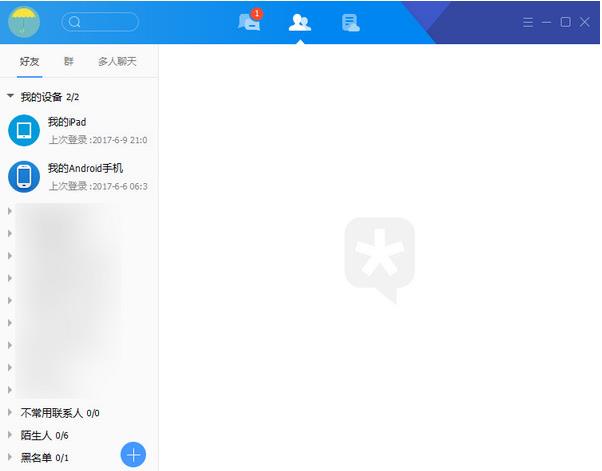Collapse the 我的设备 group
This screenshot has width=602, height=471.
click(10, 96)
